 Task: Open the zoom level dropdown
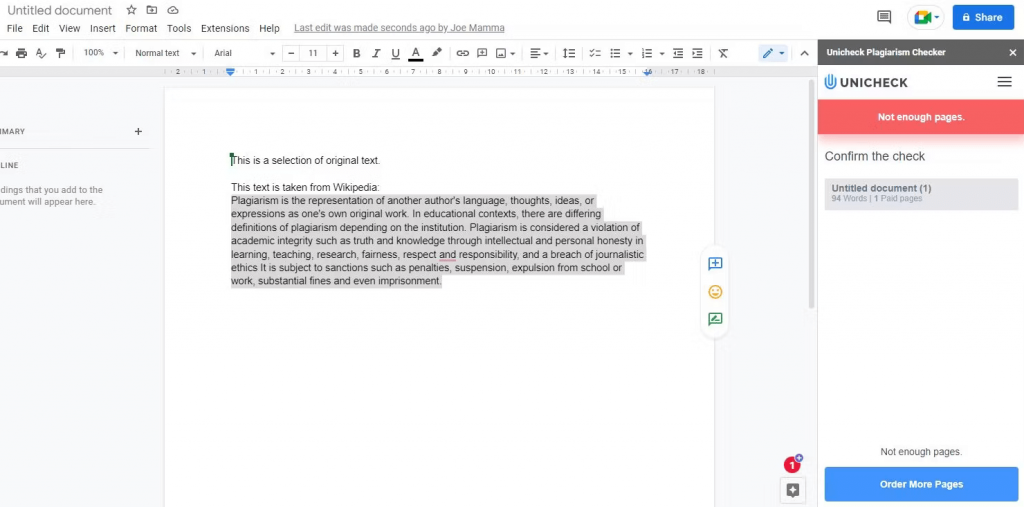pyautogui.click(x=100, y=53)
